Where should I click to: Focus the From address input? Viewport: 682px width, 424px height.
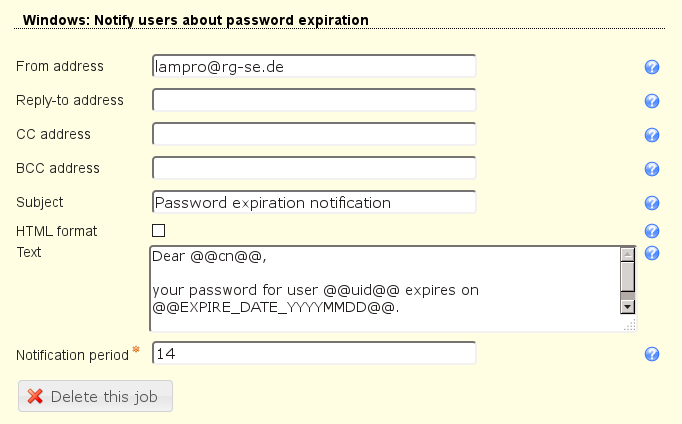click(x=314, y=66)
